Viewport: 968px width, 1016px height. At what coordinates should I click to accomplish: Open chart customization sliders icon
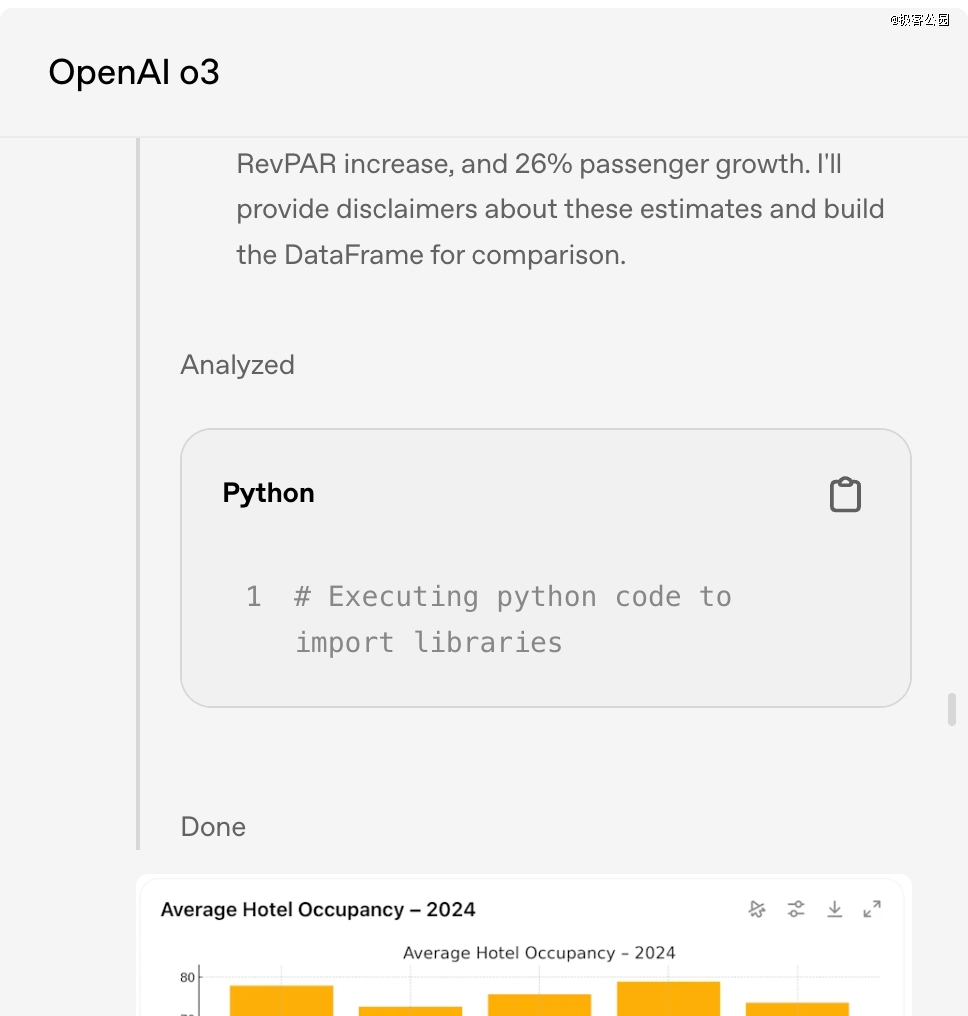[796, 909]
